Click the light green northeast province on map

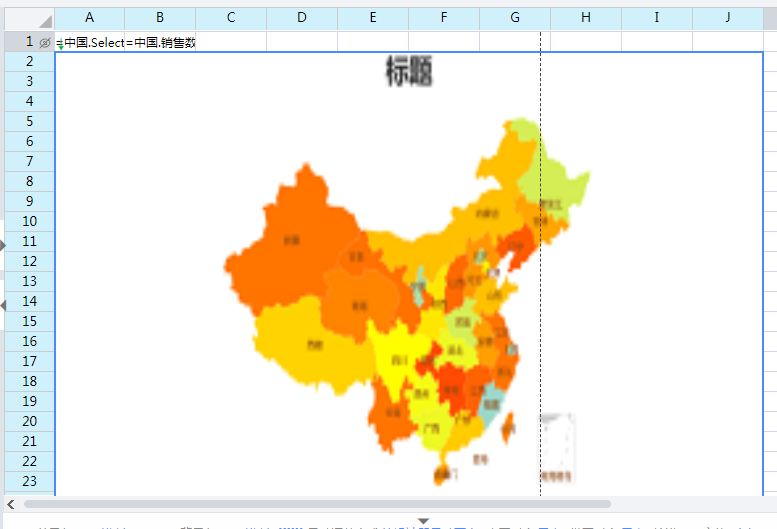coord(560,185)
